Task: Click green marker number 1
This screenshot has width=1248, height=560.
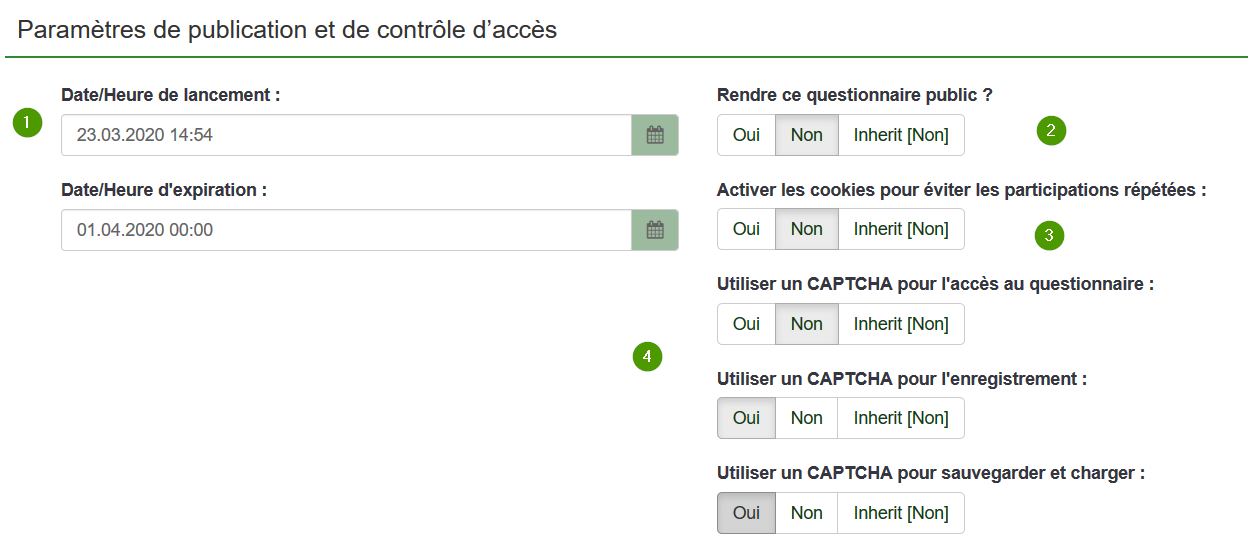Action: 27,123
